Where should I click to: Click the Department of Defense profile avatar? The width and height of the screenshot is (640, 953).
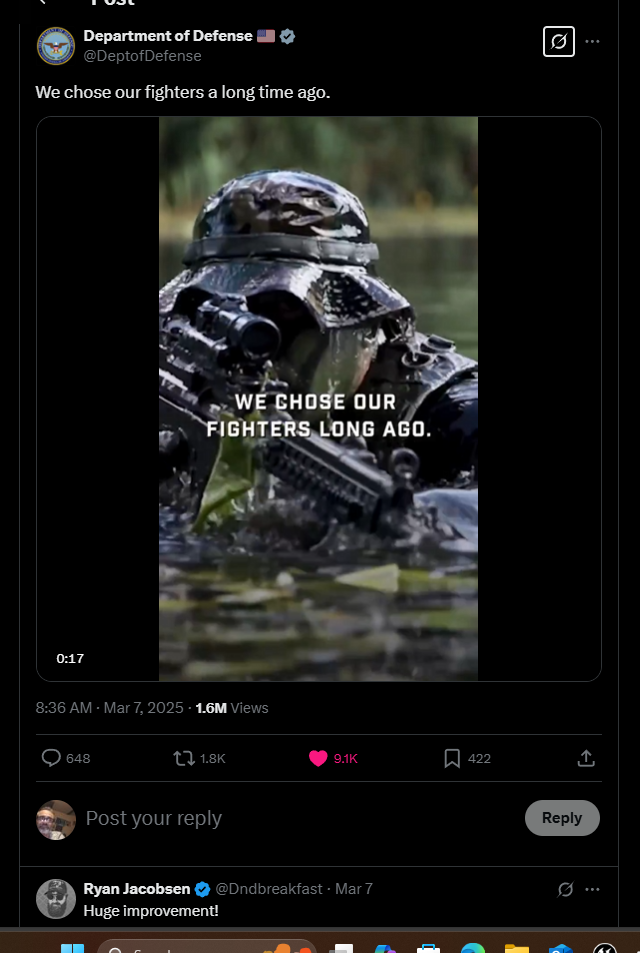pos(56,46)
